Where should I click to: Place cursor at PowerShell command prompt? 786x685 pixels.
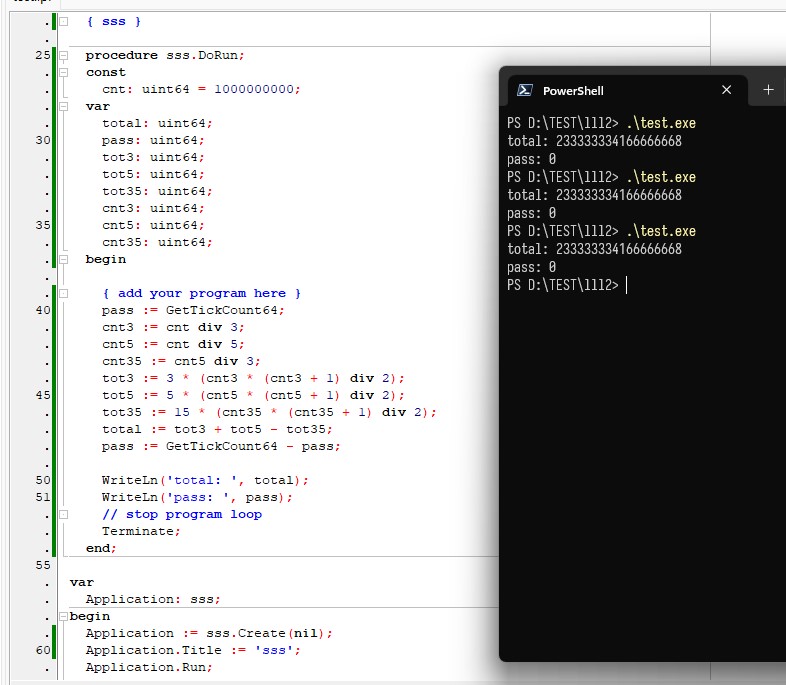click(x=626, y=286)
